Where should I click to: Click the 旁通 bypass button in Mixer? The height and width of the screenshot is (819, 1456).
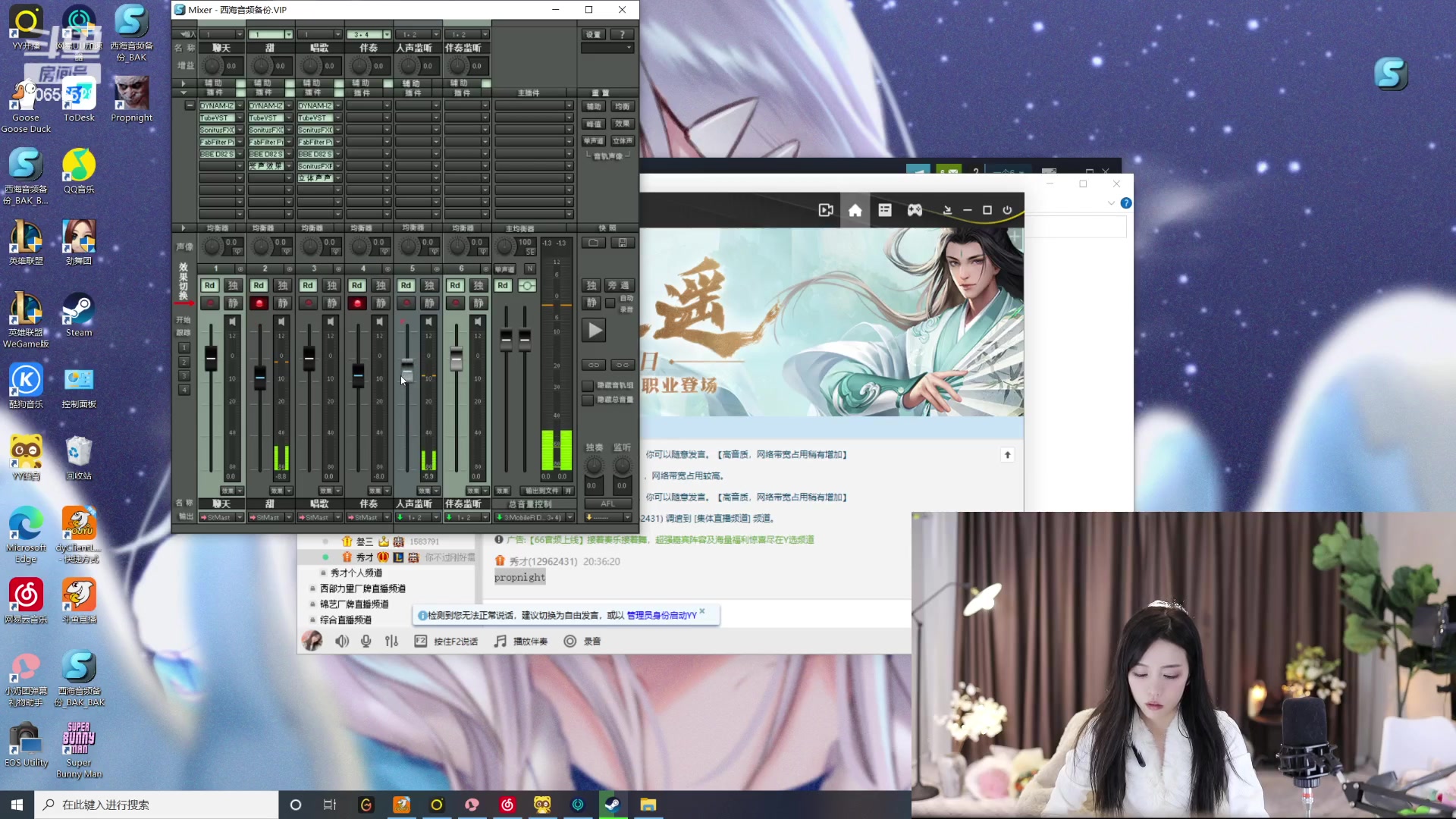[x=619, y=285]
